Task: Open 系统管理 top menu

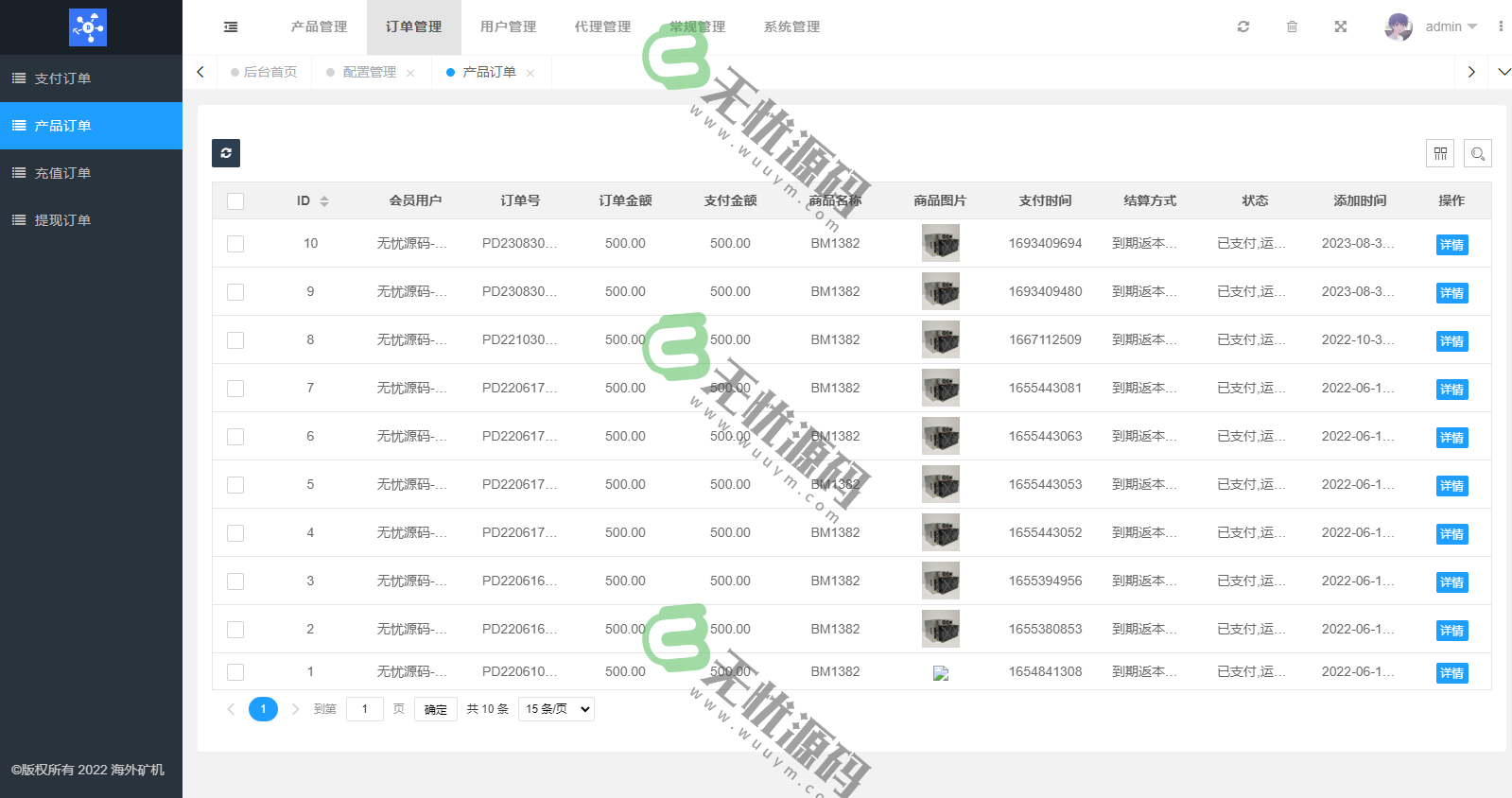Action: [x=791, y=26]
